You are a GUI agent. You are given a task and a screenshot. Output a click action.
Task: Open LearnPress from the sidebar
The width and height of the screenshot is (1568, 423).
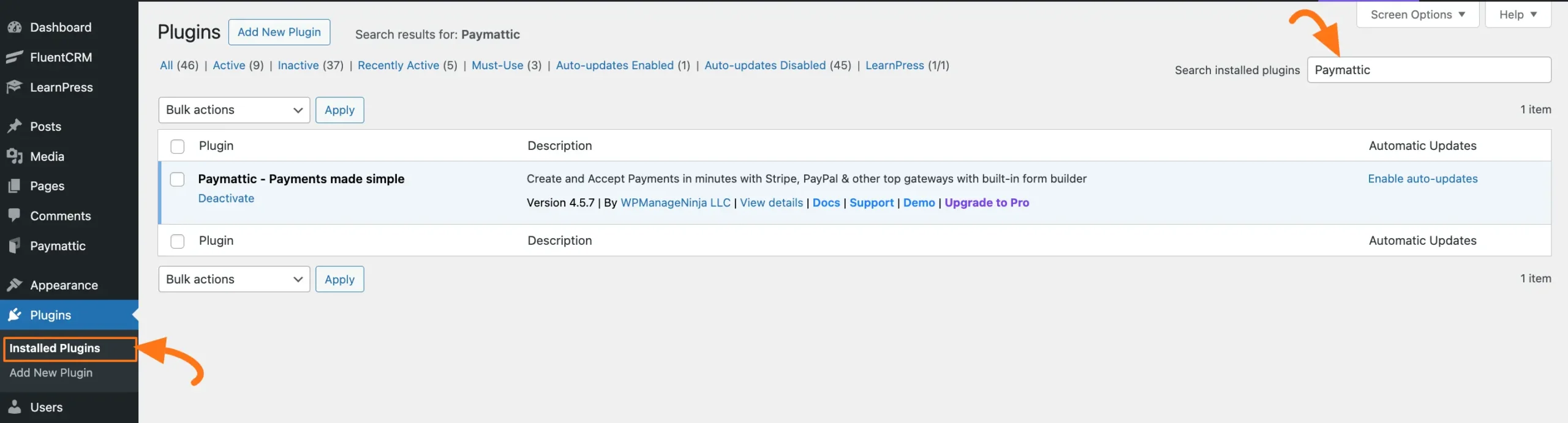(x=15, y=87)
